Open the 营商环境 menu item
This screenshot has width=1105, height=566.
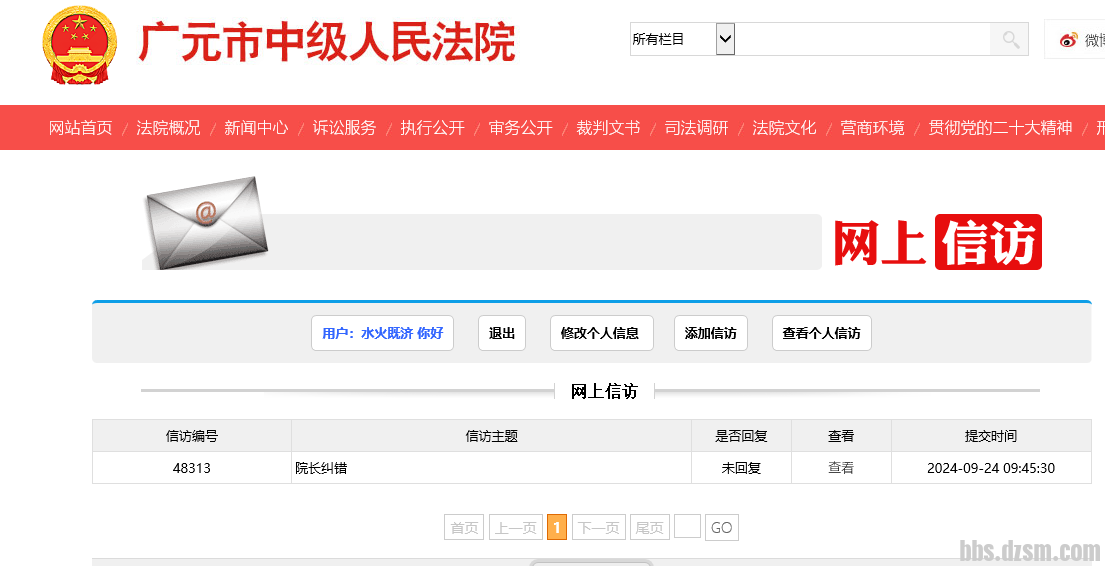click(872, 128)
